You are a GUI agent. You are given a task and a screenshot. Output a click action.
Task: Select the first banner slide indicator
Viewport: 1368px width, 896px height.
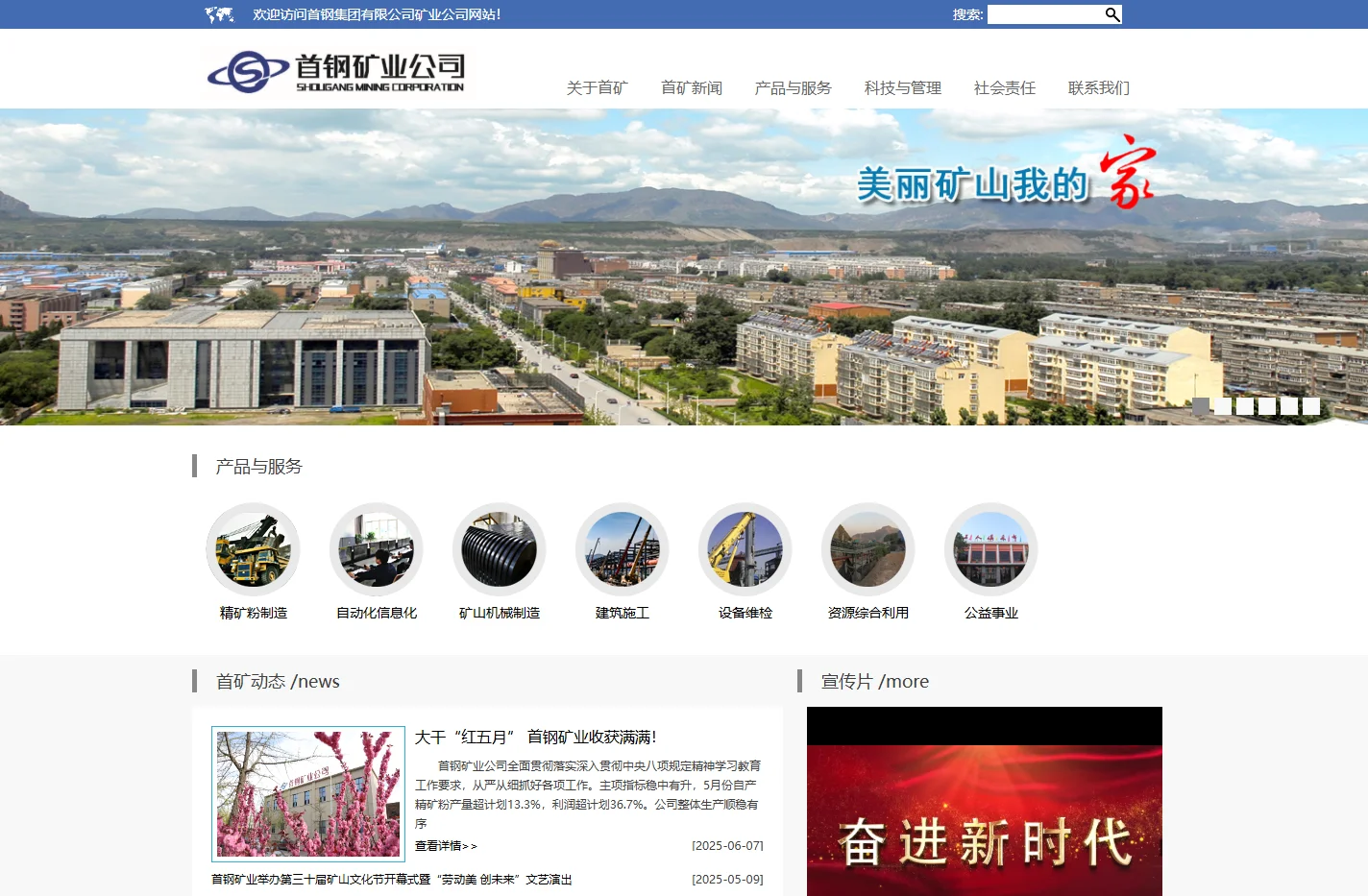point(1201,406)
